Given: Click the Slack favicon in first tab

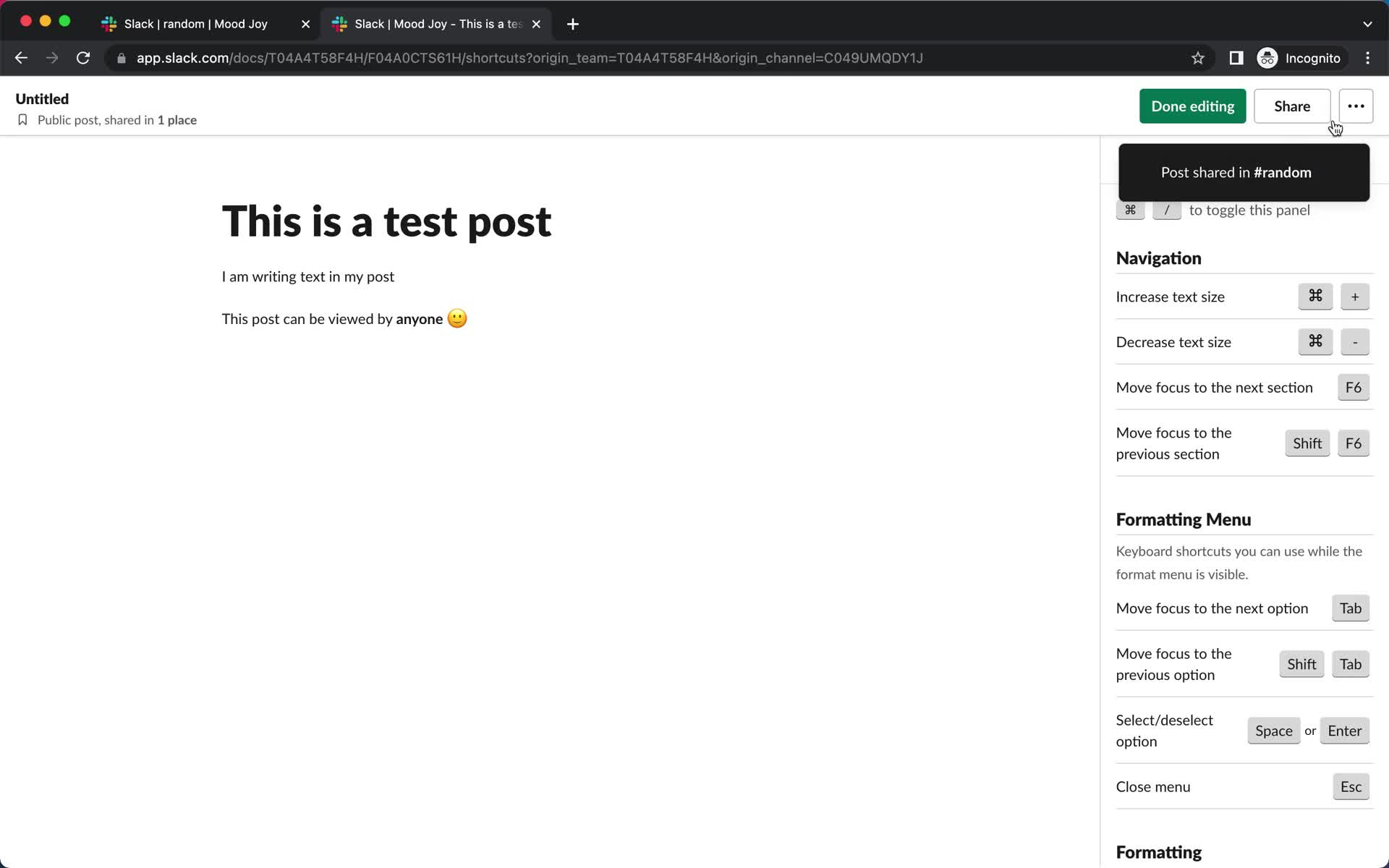Looking at the screenshot, I should point(110,23).
